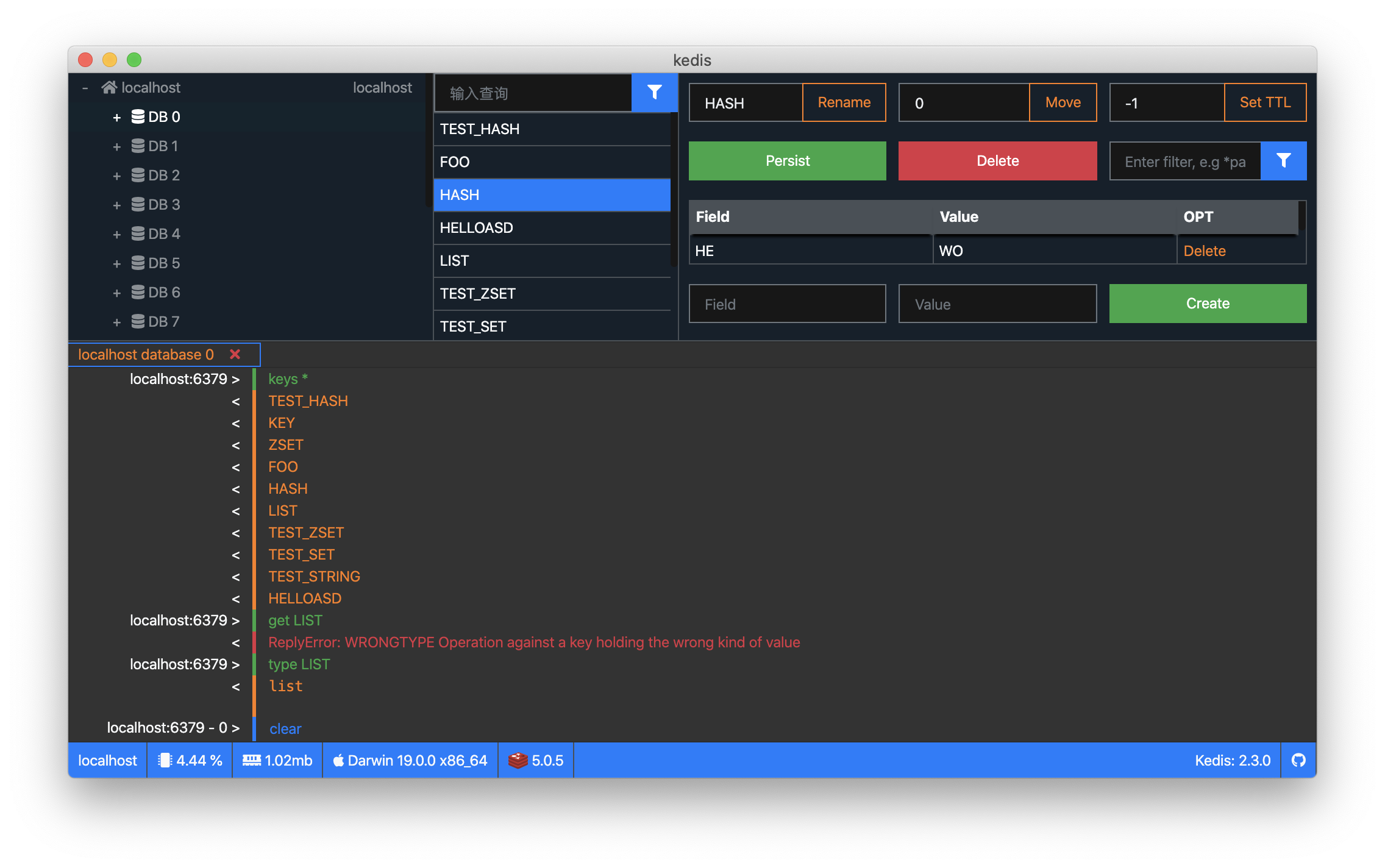Click the WRONGTYPE ReplyError console line
Image resolution: width=1385 pixels, height=868 pixels.
click(x=534, y=642)
